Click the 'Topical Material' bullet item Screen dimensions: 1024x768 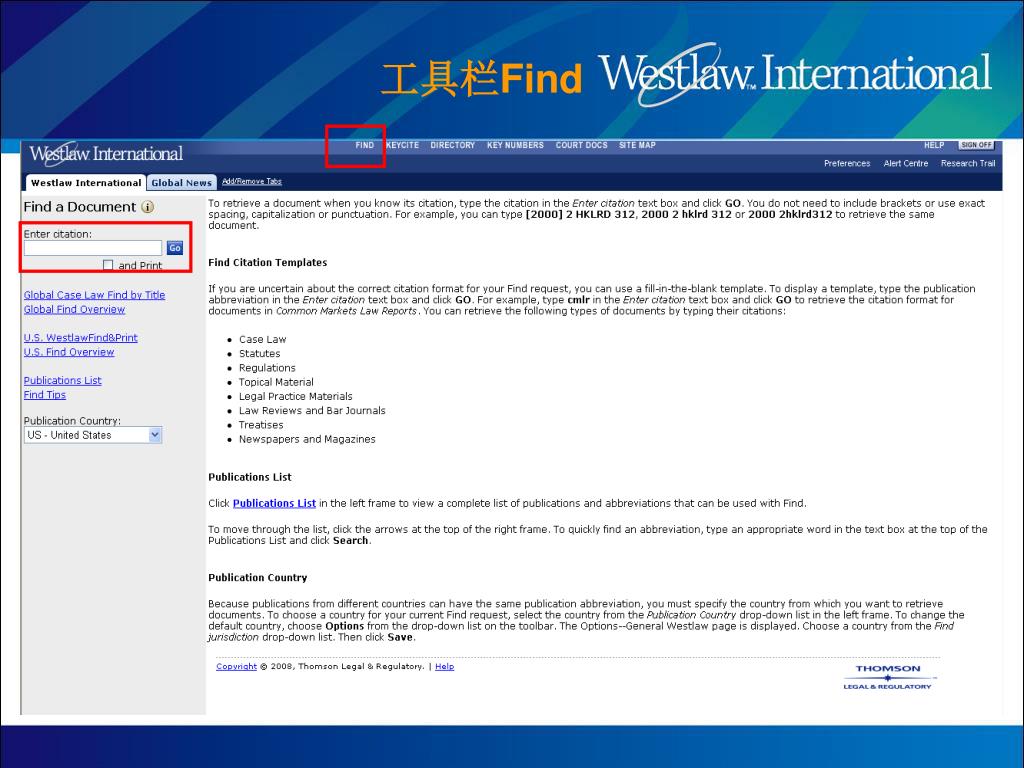click(276, 382)
